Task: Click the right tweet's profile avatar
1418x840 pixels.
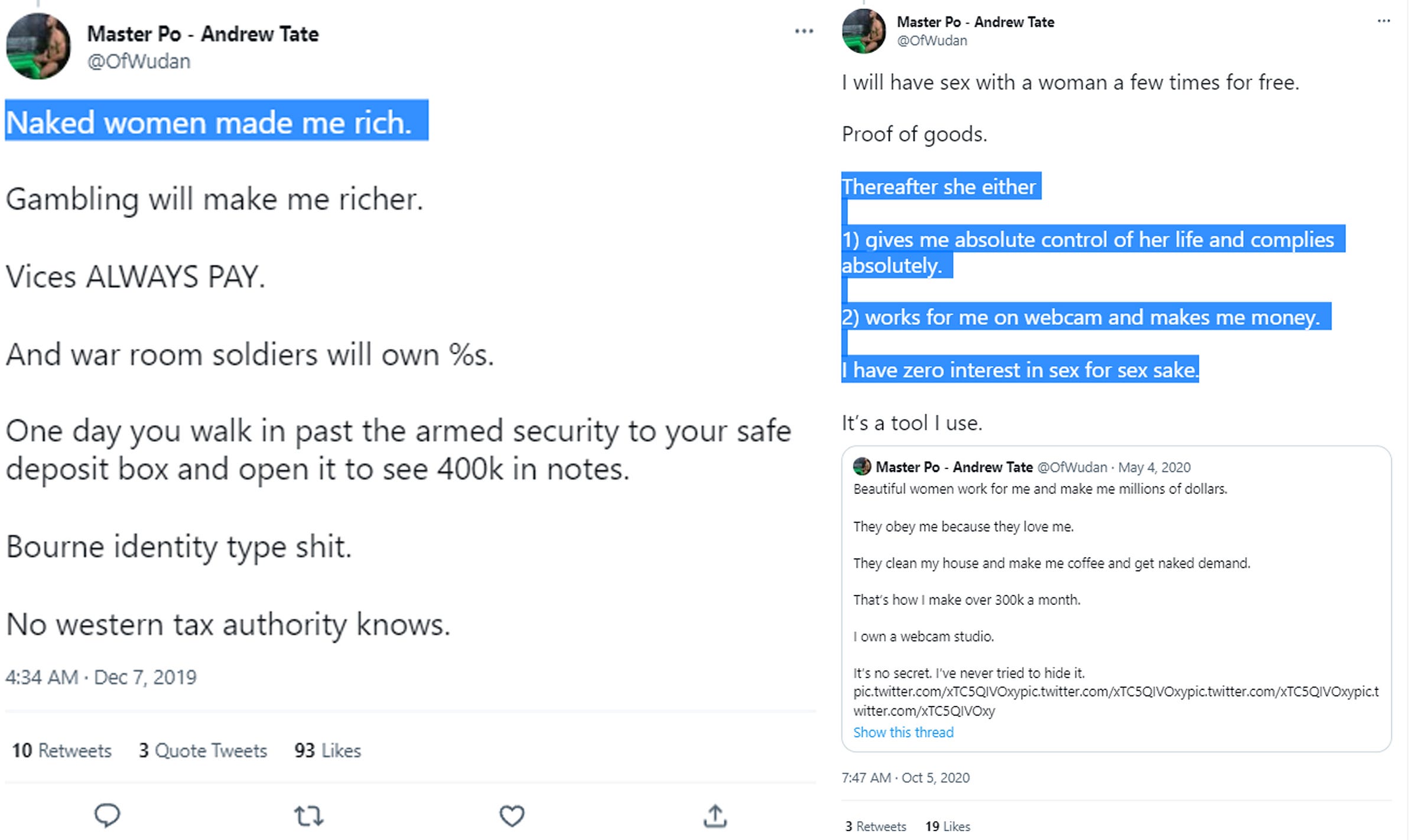Action: pyautogui.click(x=864, y=31)
